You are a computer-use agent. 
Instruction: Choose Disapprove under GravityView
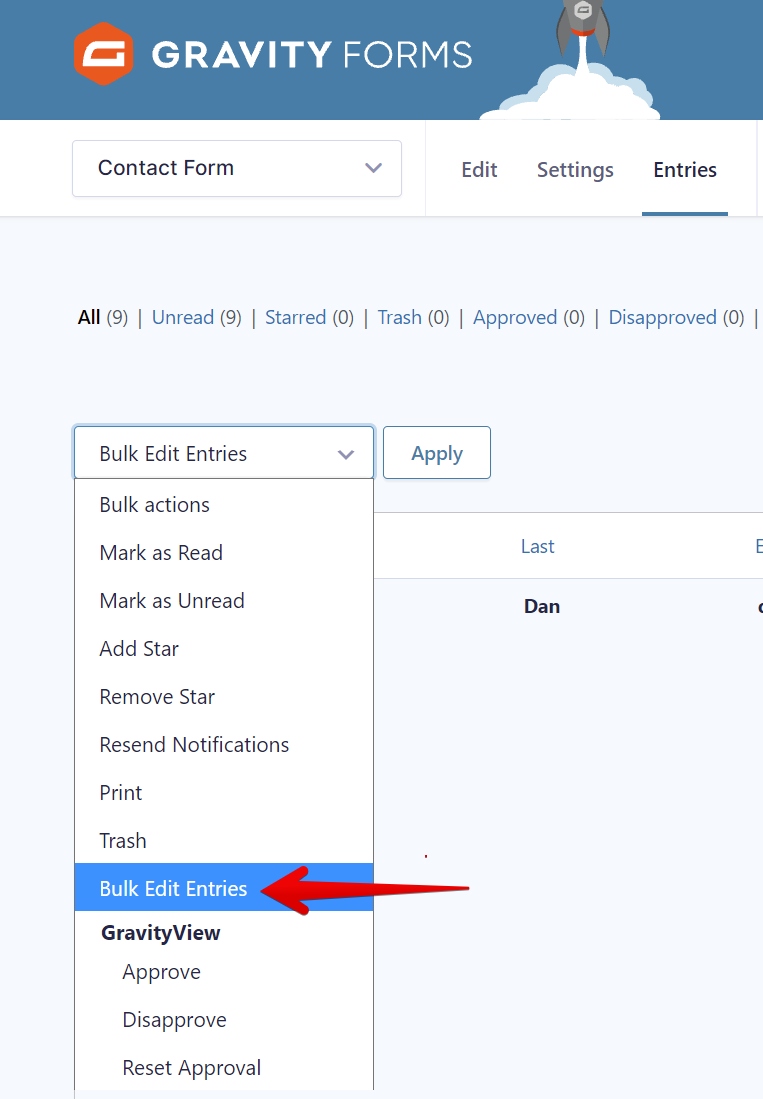(224, 1020)
